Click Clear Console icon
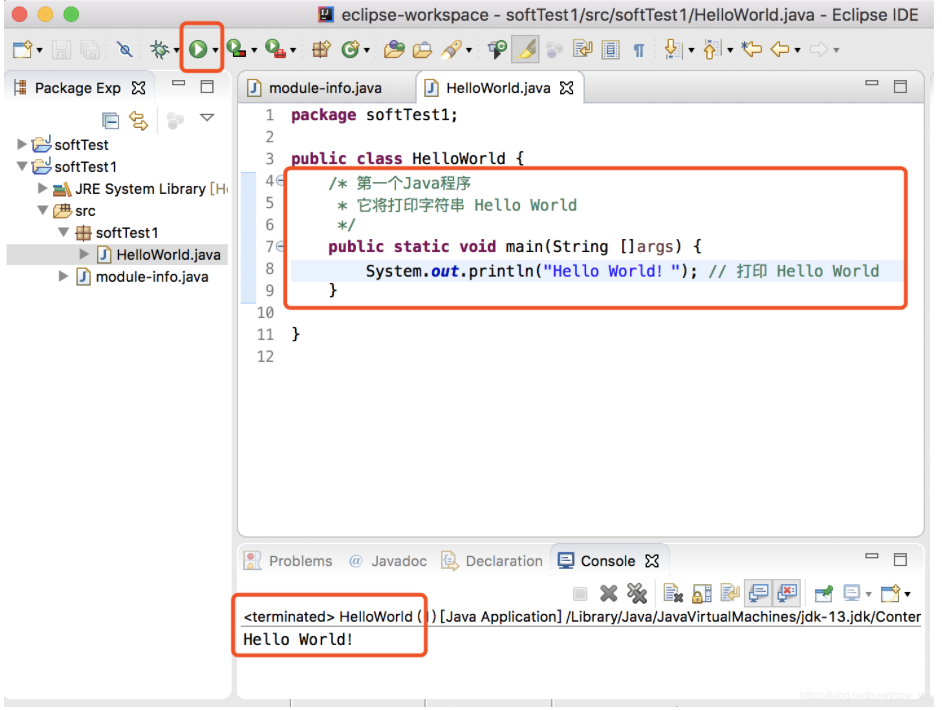 673,593
